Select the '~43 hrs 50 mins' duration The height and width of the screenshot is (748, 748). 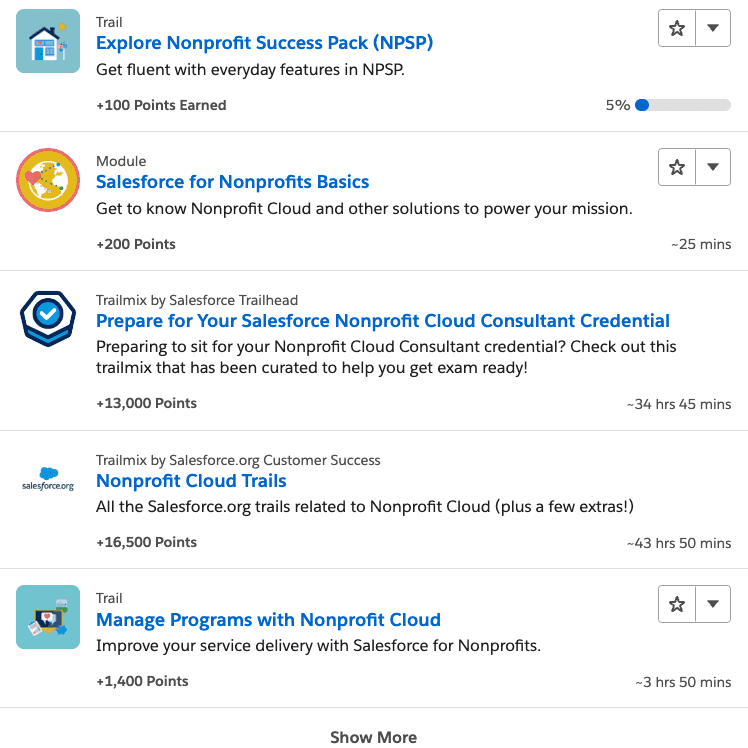point(679,543)
